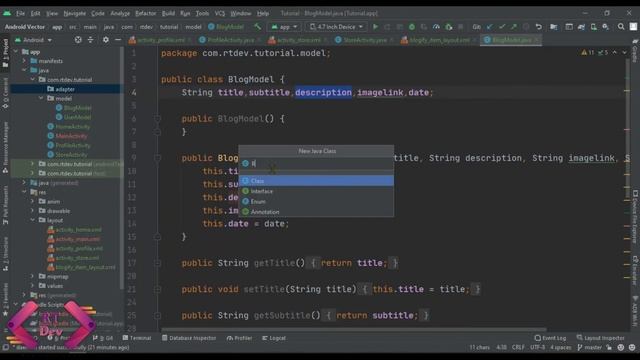Select the adapter package in project tree
This screenshot has width=640, height=360.
coord(64,89)
